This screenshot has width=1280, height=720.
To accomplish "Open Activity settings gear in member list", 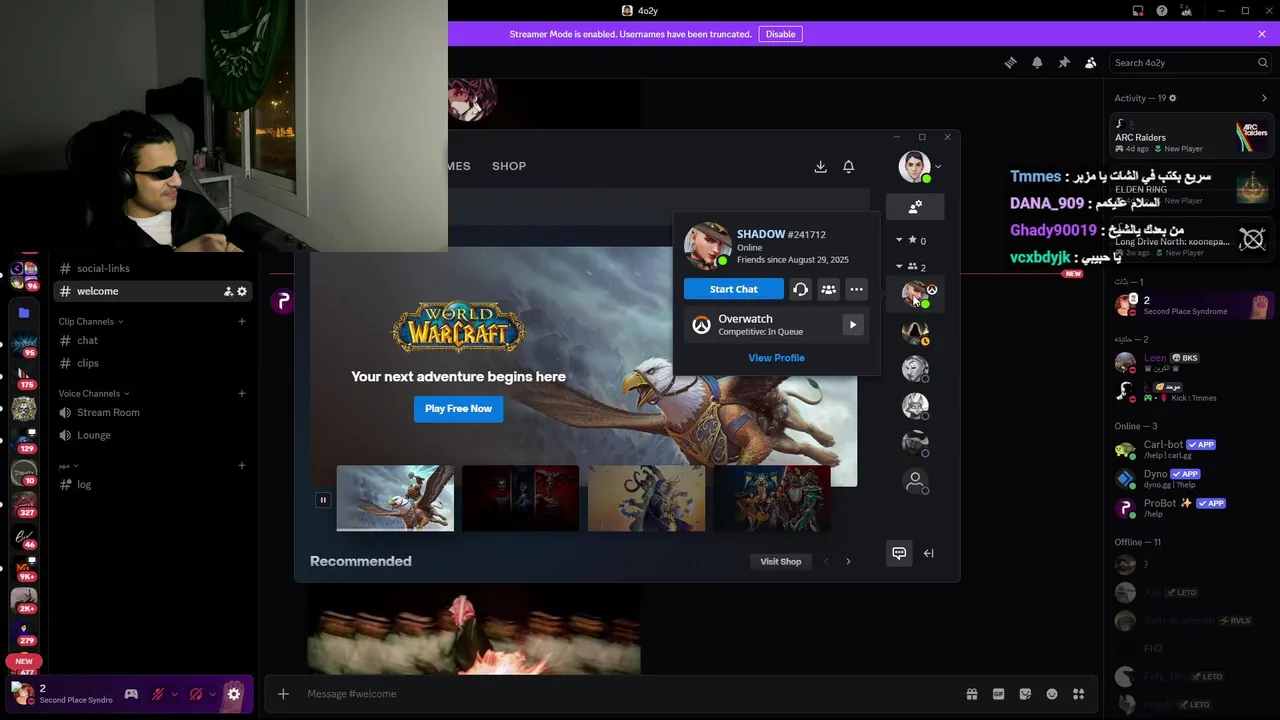I will pos(1173,98).
